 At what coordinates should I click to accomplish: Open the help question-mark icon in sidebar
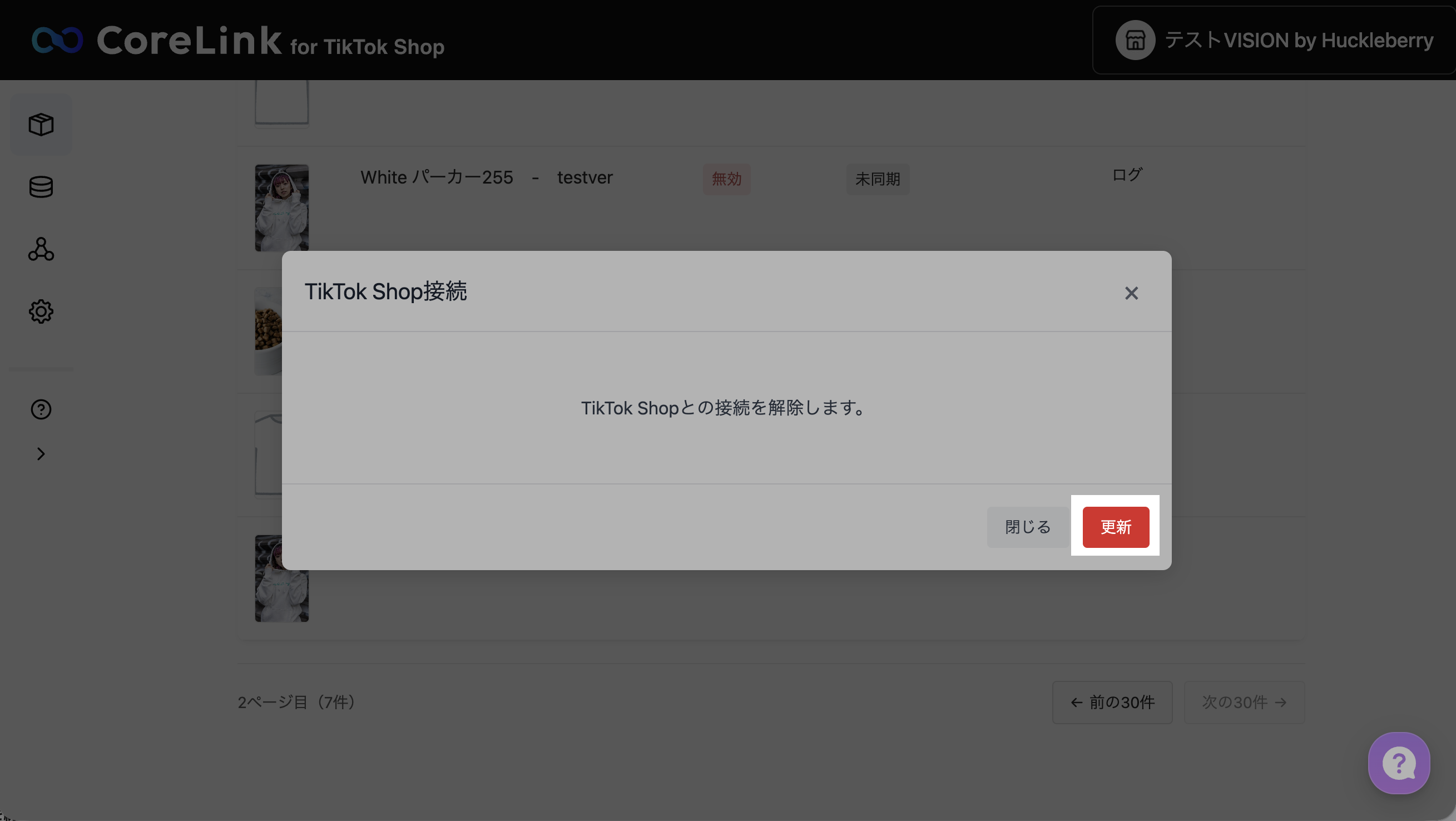click(x=41, y=409)
